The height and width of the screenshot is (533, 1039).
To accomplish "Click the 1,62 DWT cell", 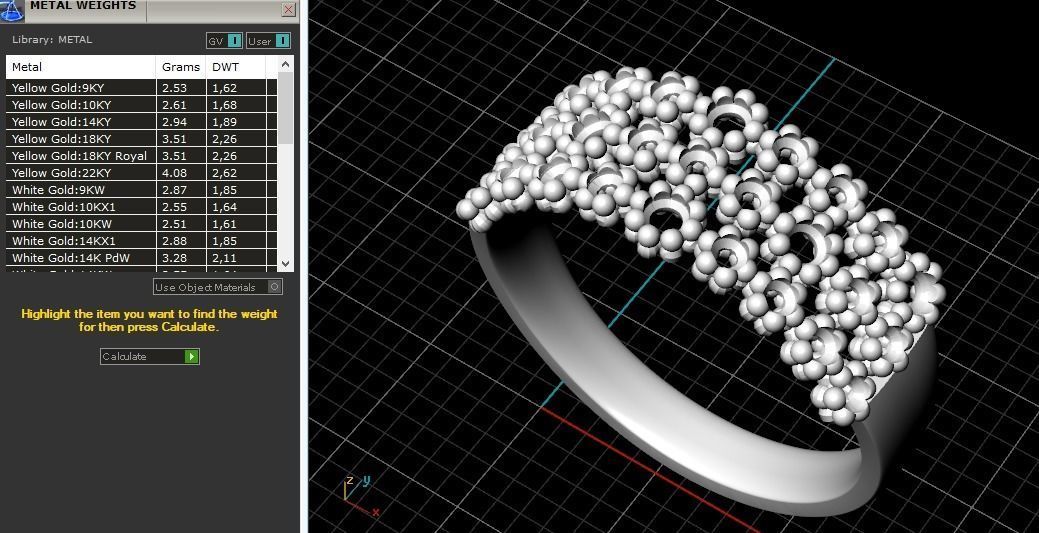I will click(236, 88).
